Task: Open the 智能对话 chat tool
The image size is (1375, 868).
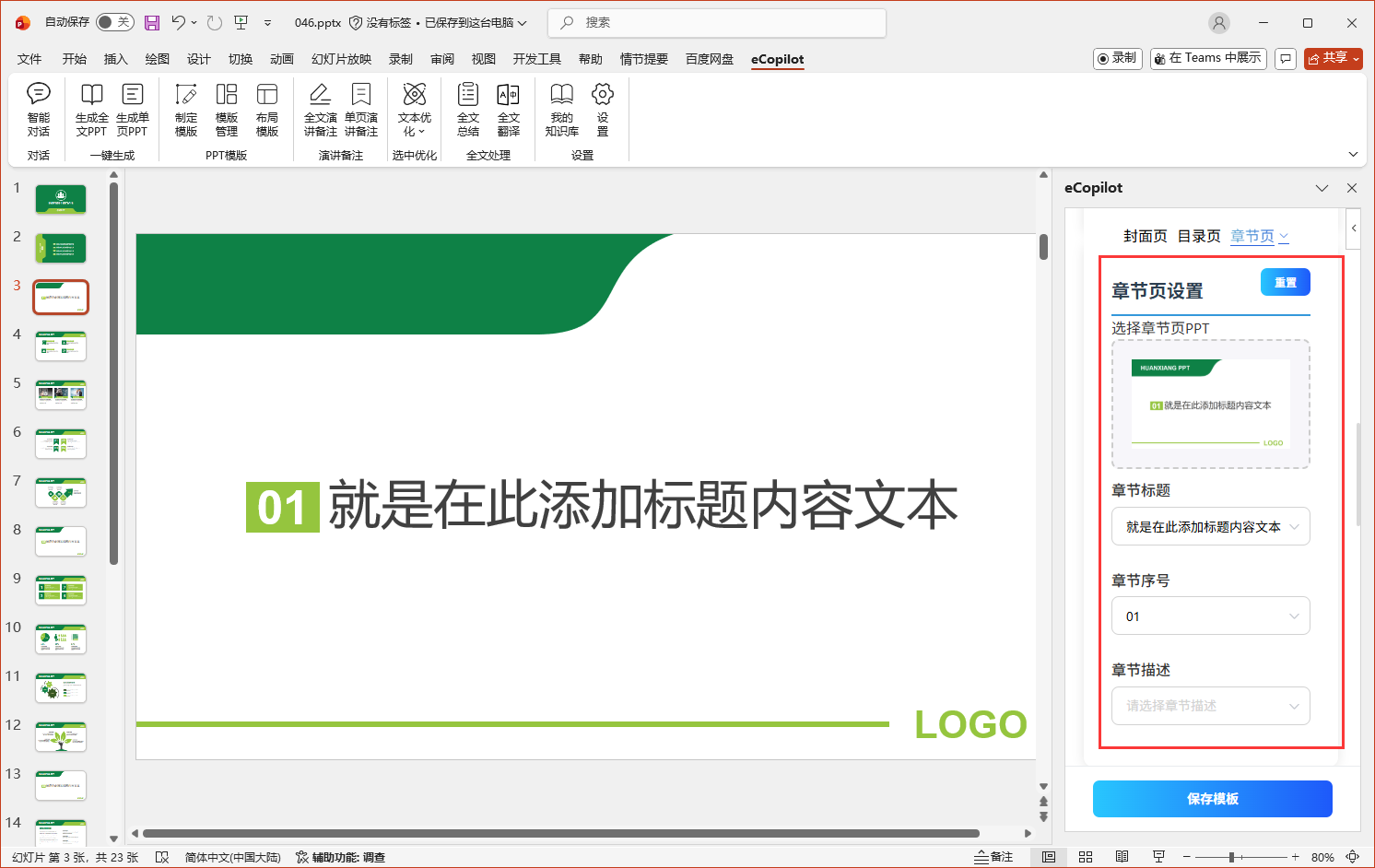Action: point(38,109)
